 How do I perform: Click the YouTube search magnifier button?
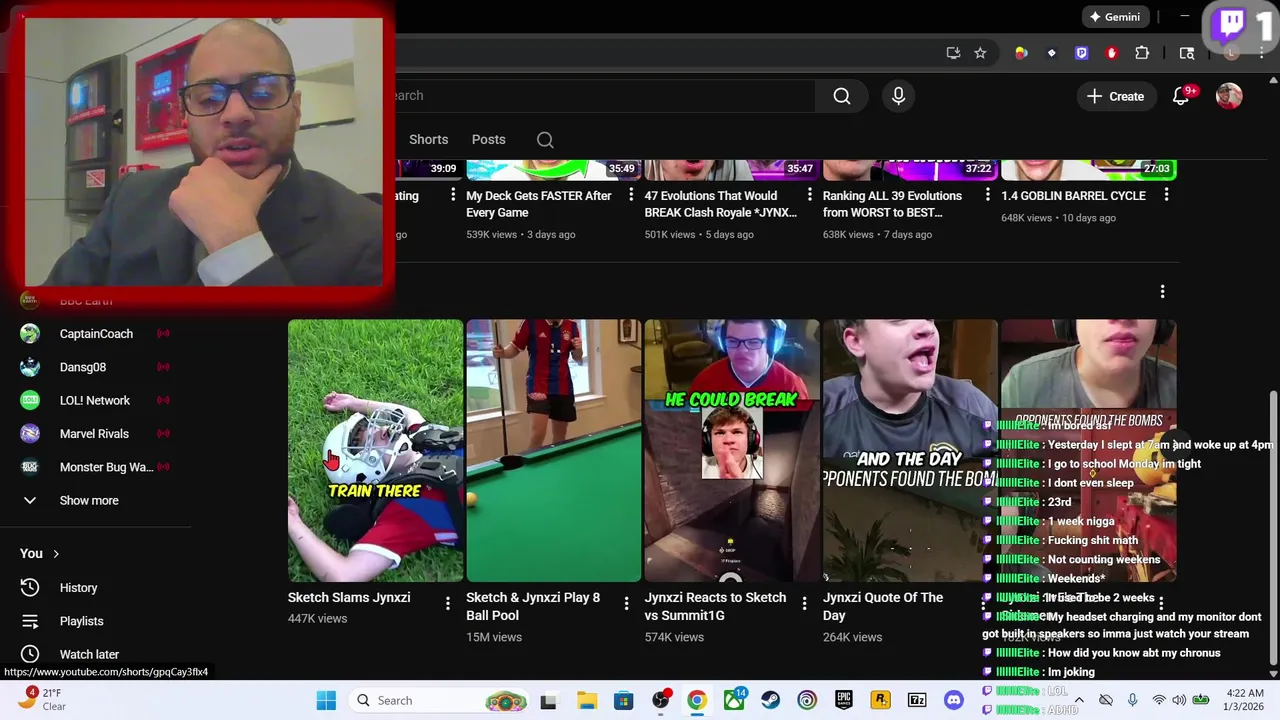point(842,96)
